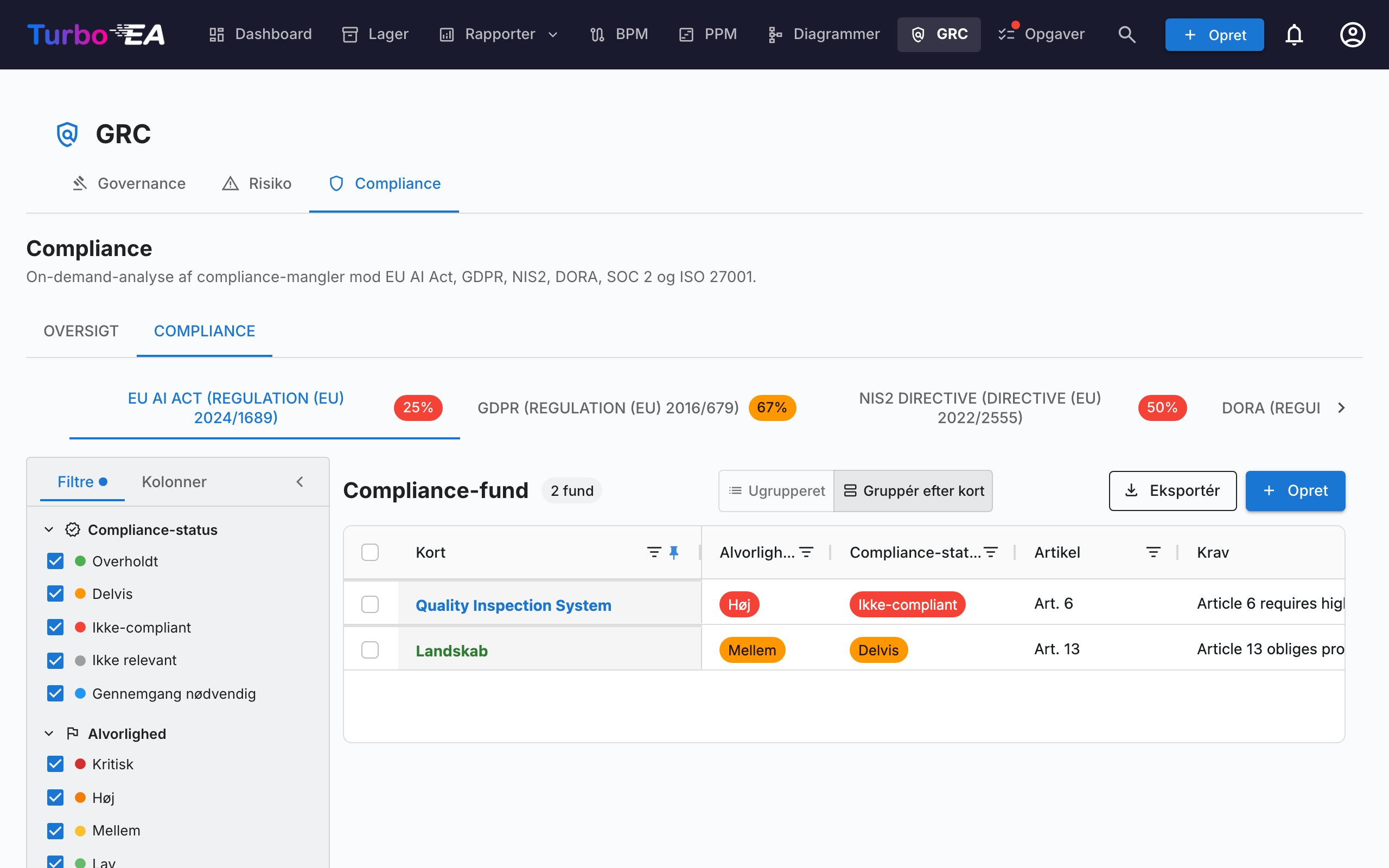The image size is (1389, 868).
Task: Click the Alvorlighed flag icon in filters
Action: pyautogui.click(x=72, y=733)
